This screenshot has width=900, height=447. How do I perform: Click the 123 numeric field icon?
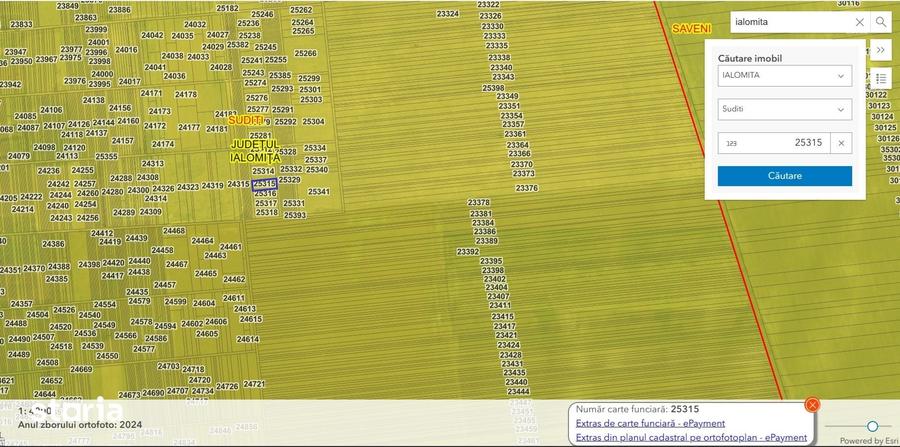click(x=731, y=143)
